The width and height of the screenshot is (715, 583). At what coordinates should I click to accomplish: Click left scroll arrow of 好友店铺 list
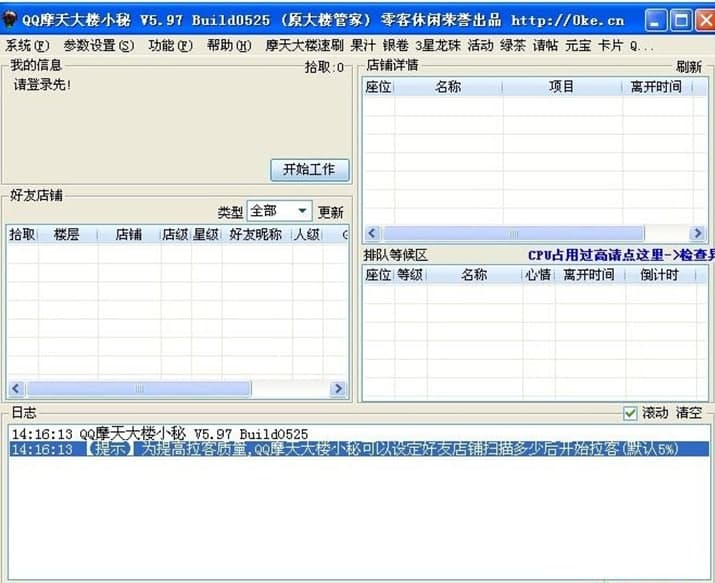(x=16, y=388)
